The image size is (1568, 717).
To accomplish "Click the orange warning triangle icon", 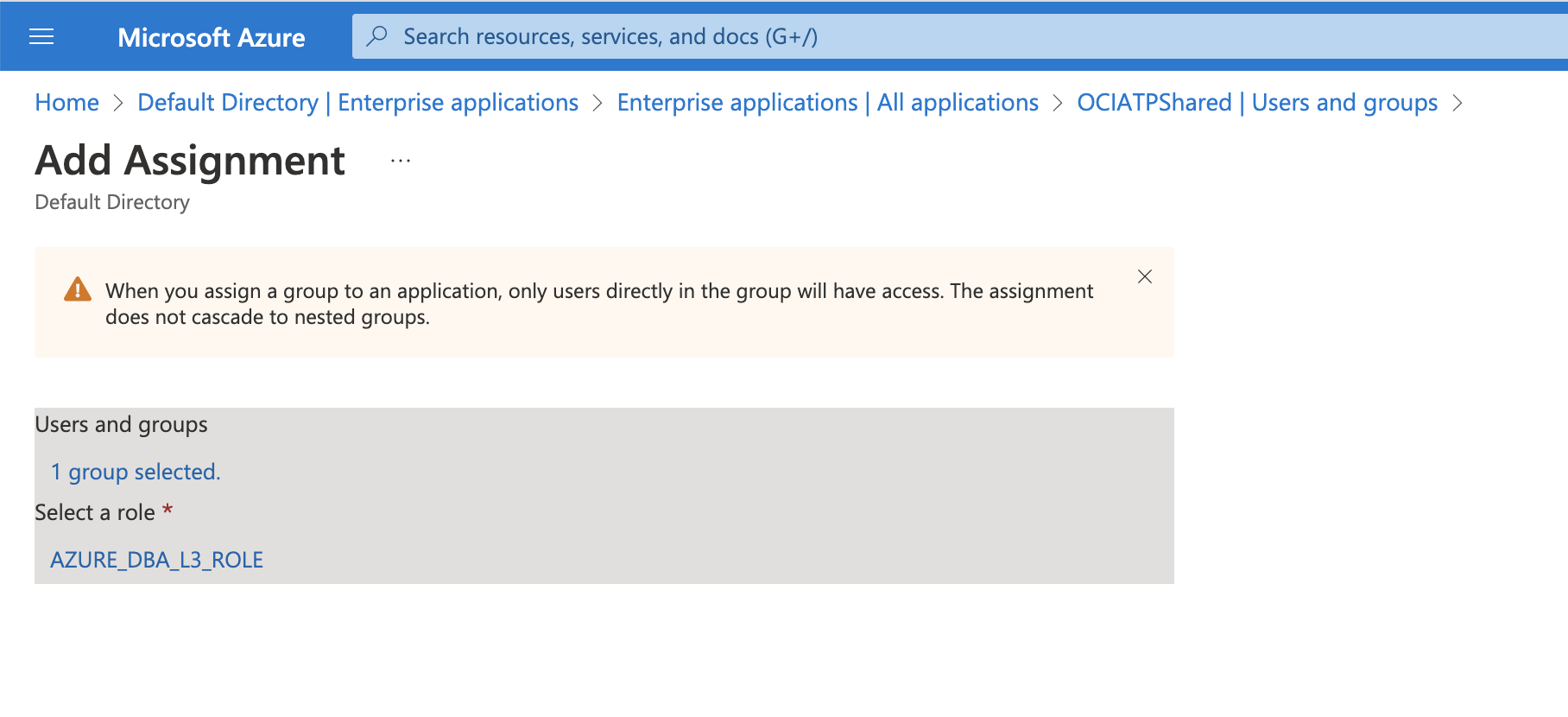I will click(78, 289).
